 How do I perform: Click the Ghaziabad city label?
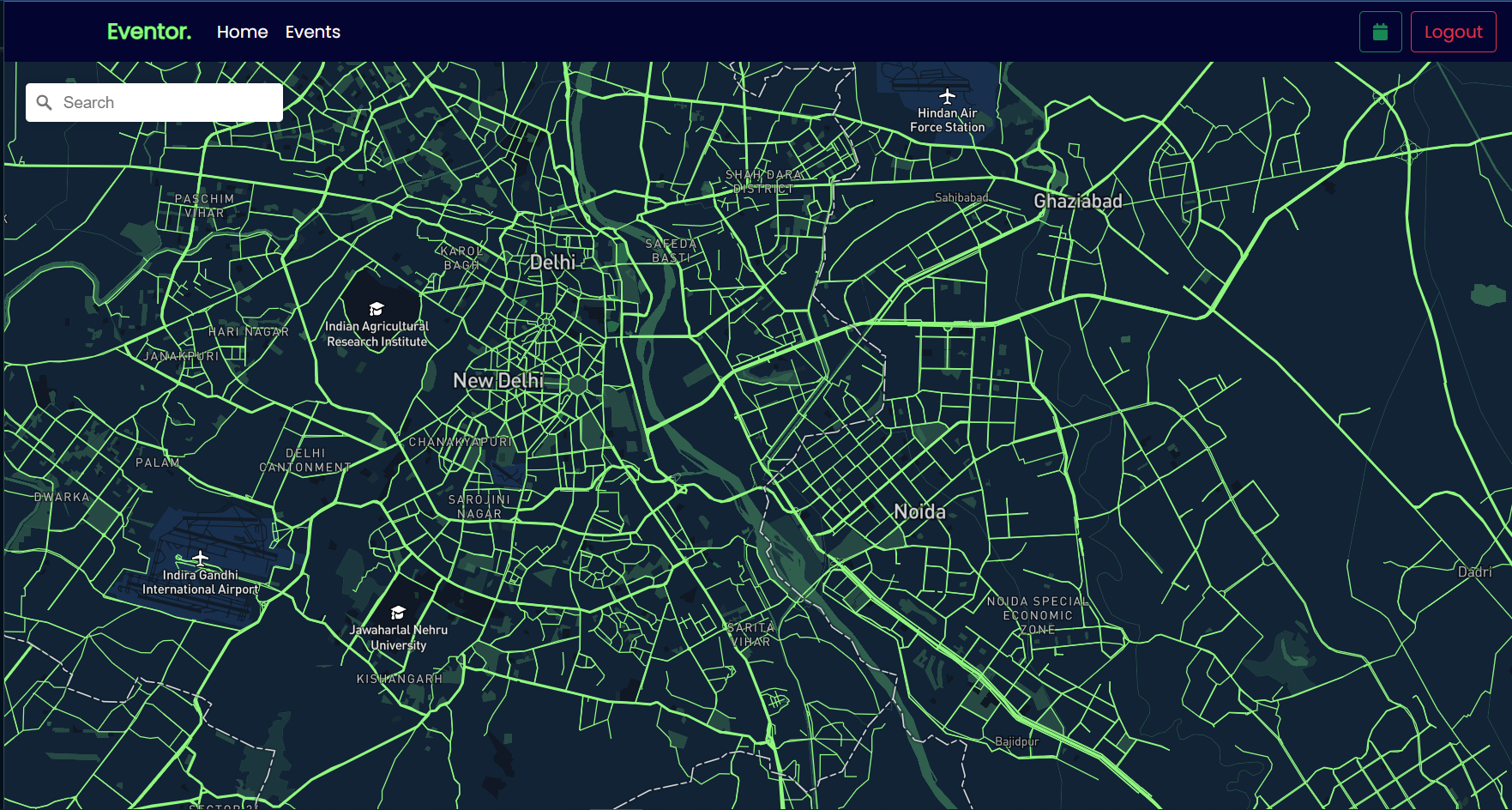[1078, 202]
